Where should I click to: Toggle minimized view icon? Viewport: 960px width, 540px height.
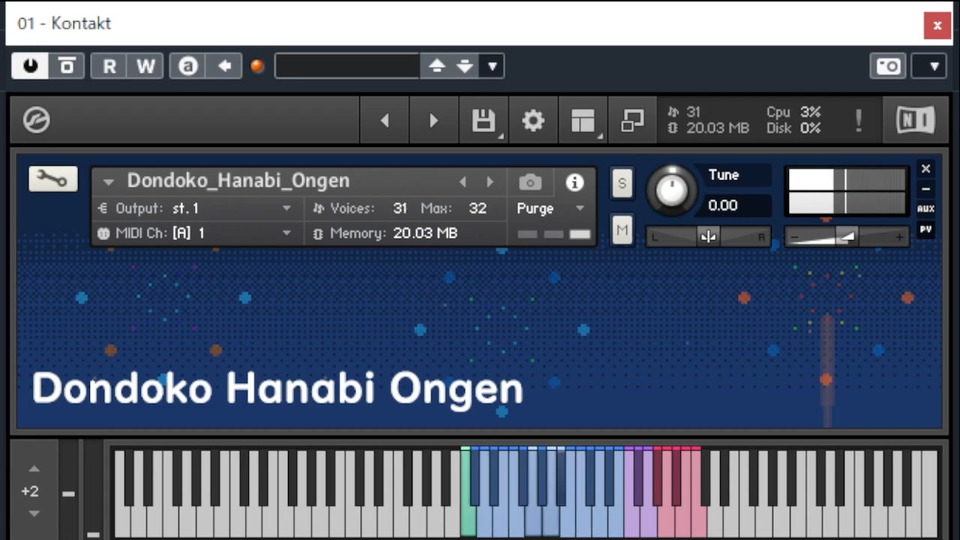click(x=632, y=120)
